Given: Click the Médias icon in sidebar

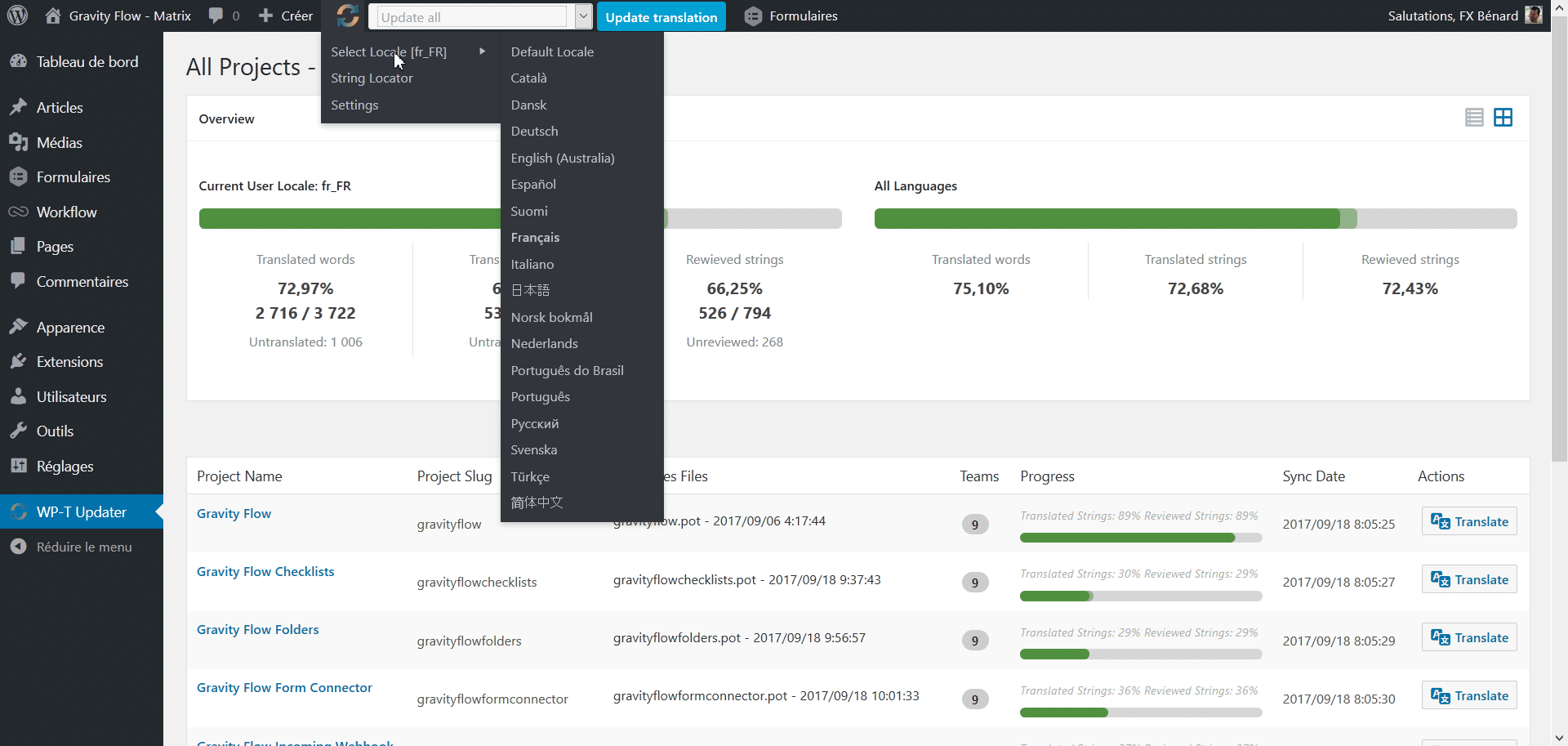Looking at the screenshot, I should coord(18,142).
